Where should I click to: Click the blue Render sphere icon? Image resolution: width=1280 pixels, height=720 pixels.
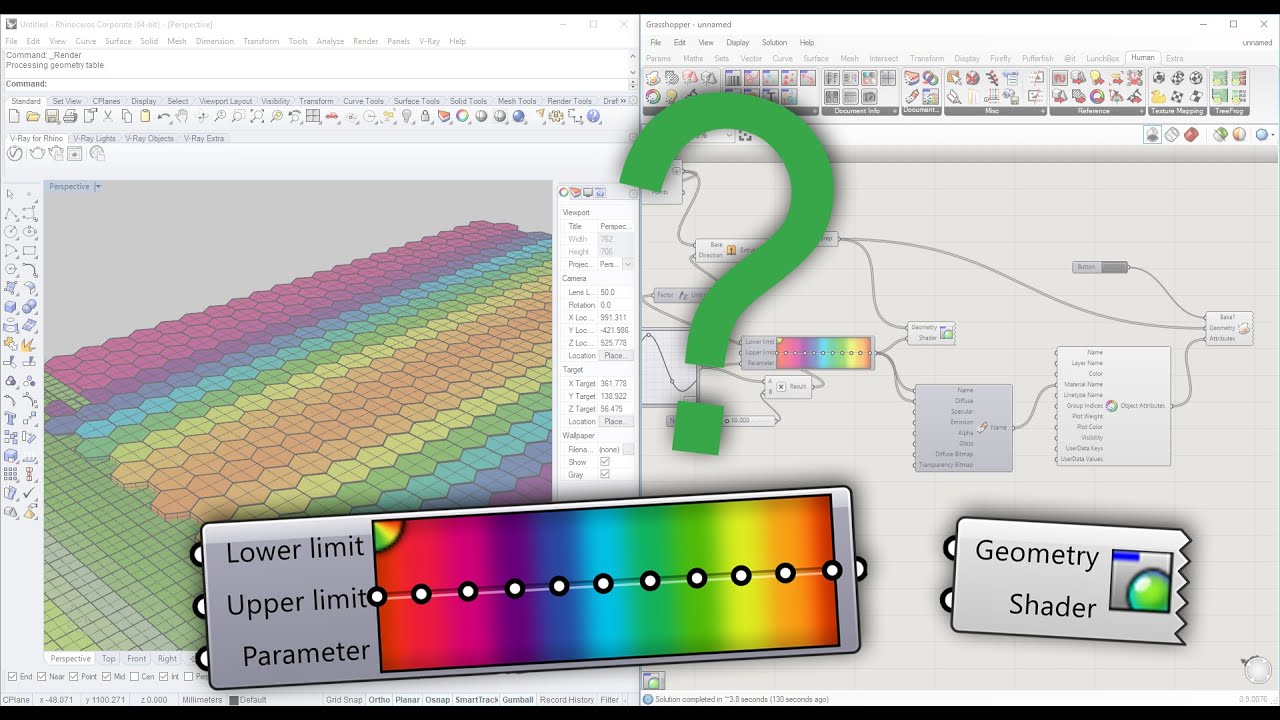pos(519,117)
